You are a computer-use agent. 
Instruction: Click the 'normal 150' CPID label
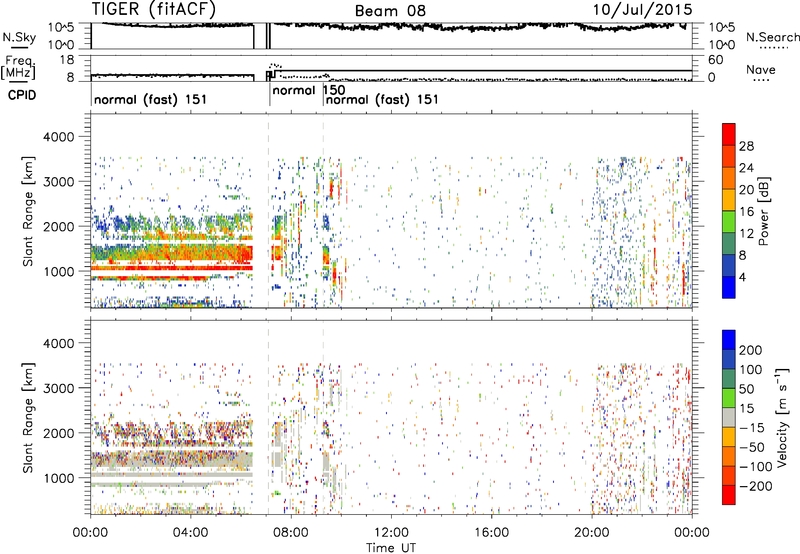tap(309, 90)
